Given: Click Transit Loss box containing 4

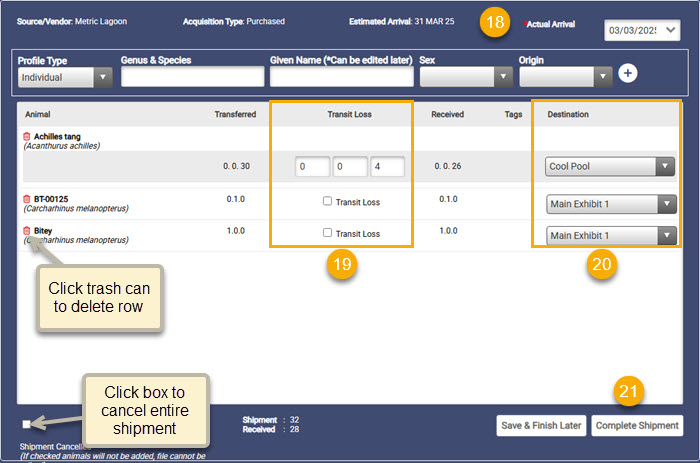Looking at the screenshot, I should (x=387, y=167).
